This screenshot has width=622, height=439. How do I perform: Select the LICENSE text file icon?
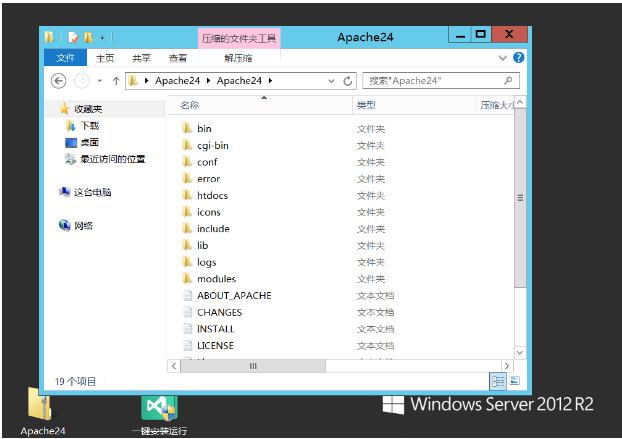coord(188,345)
